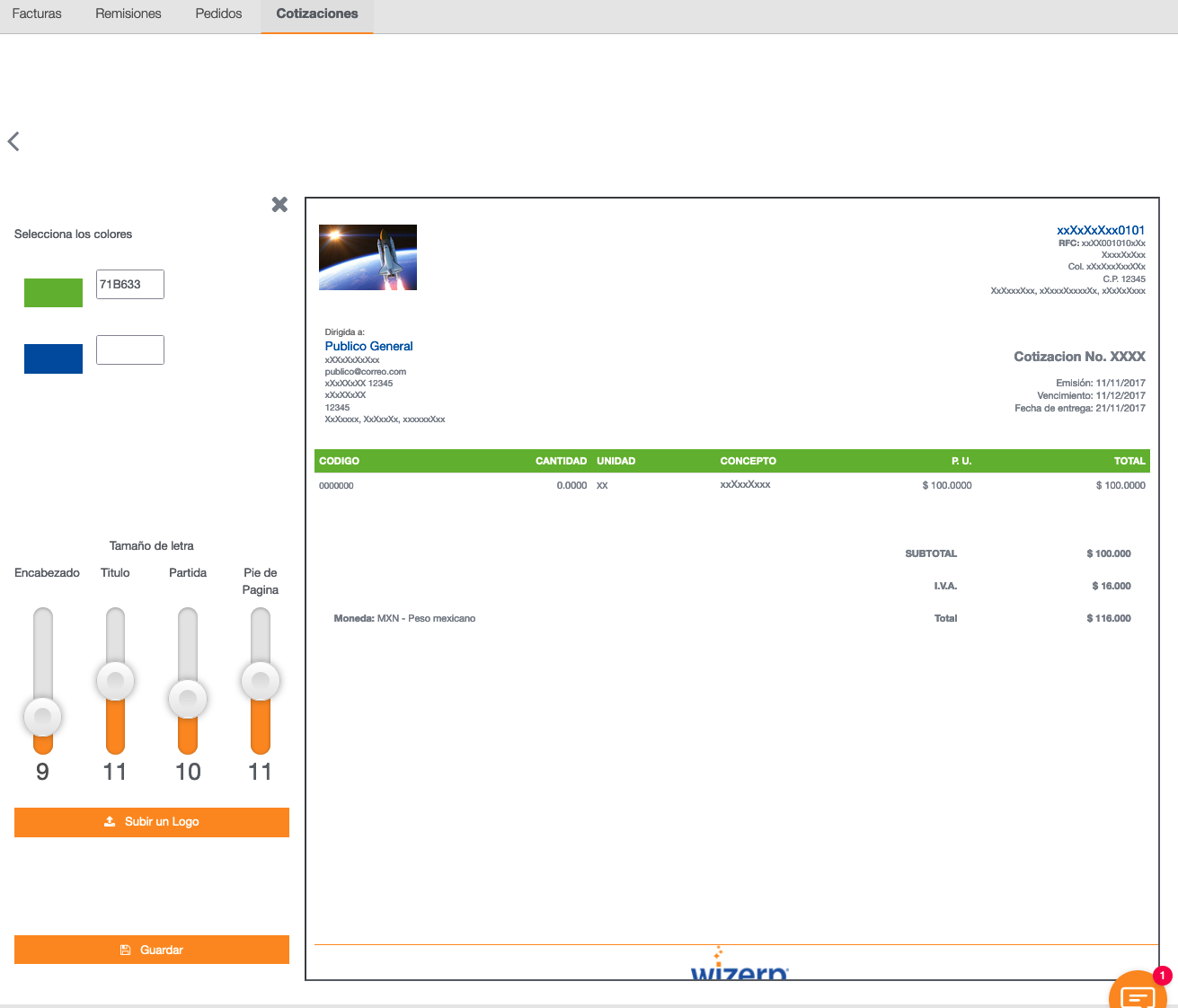Click the SUBTOTAL label
The width and height of the screenshot is (1178, 1008).
click(931, 553)
